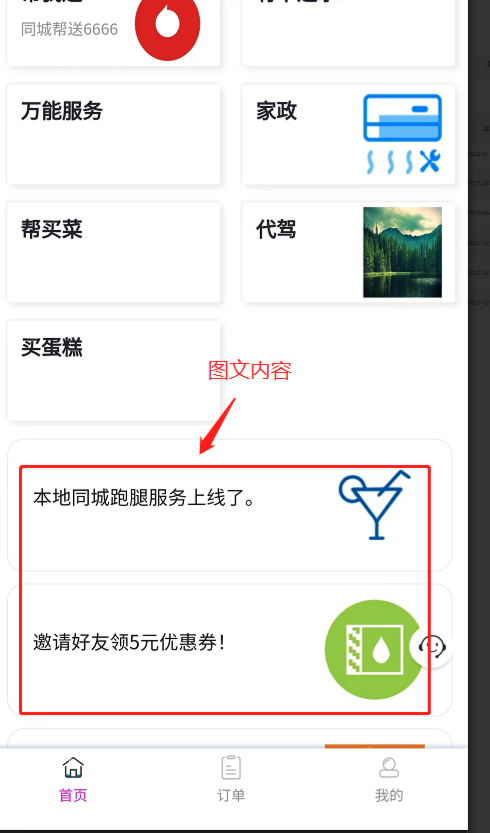
Task: Open the 邀请好友领5元优惠券 promotion
Action: coord(230,650)
